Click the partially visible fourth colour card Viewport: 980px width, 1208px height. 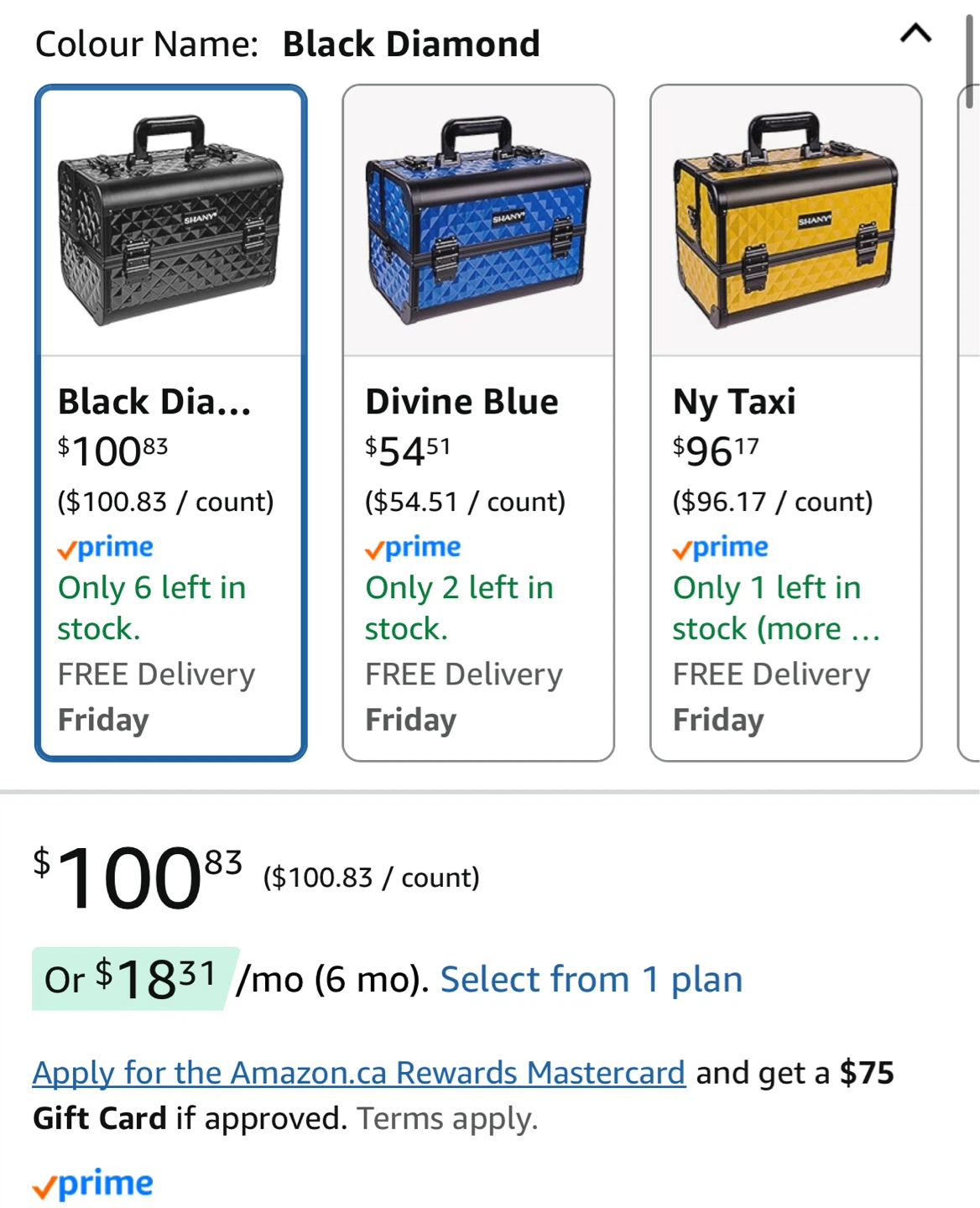(x=969, y=419)
